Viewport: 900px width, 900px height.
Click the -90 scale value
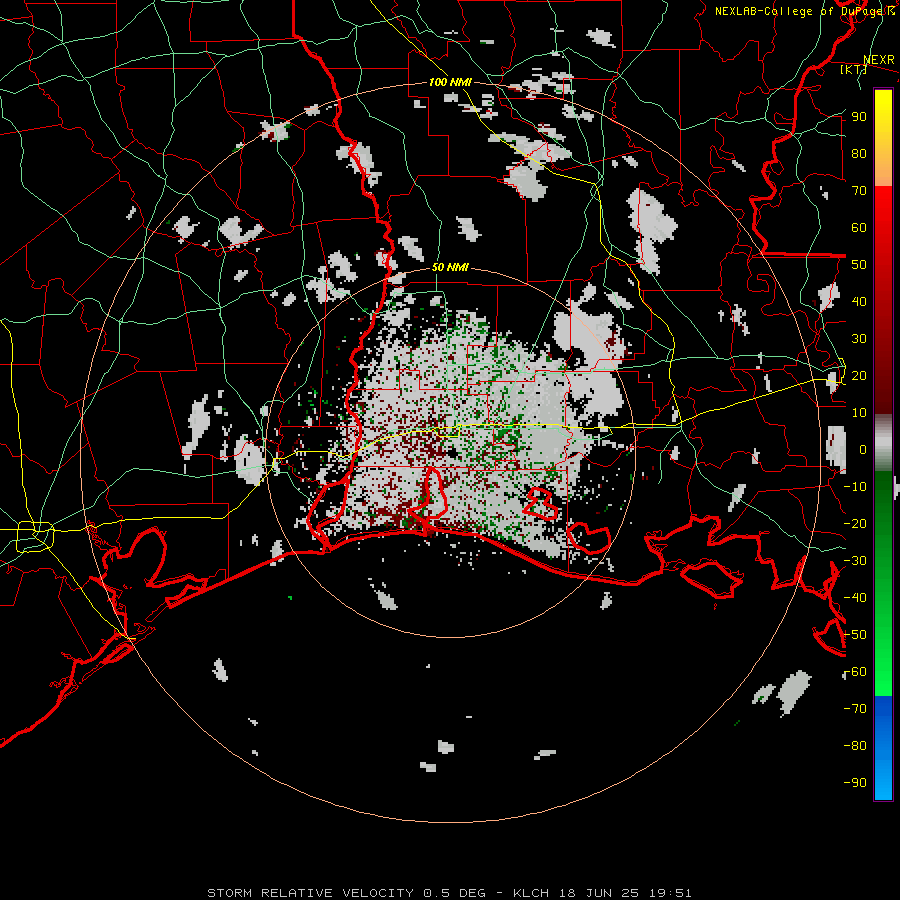tap(855, 783)
